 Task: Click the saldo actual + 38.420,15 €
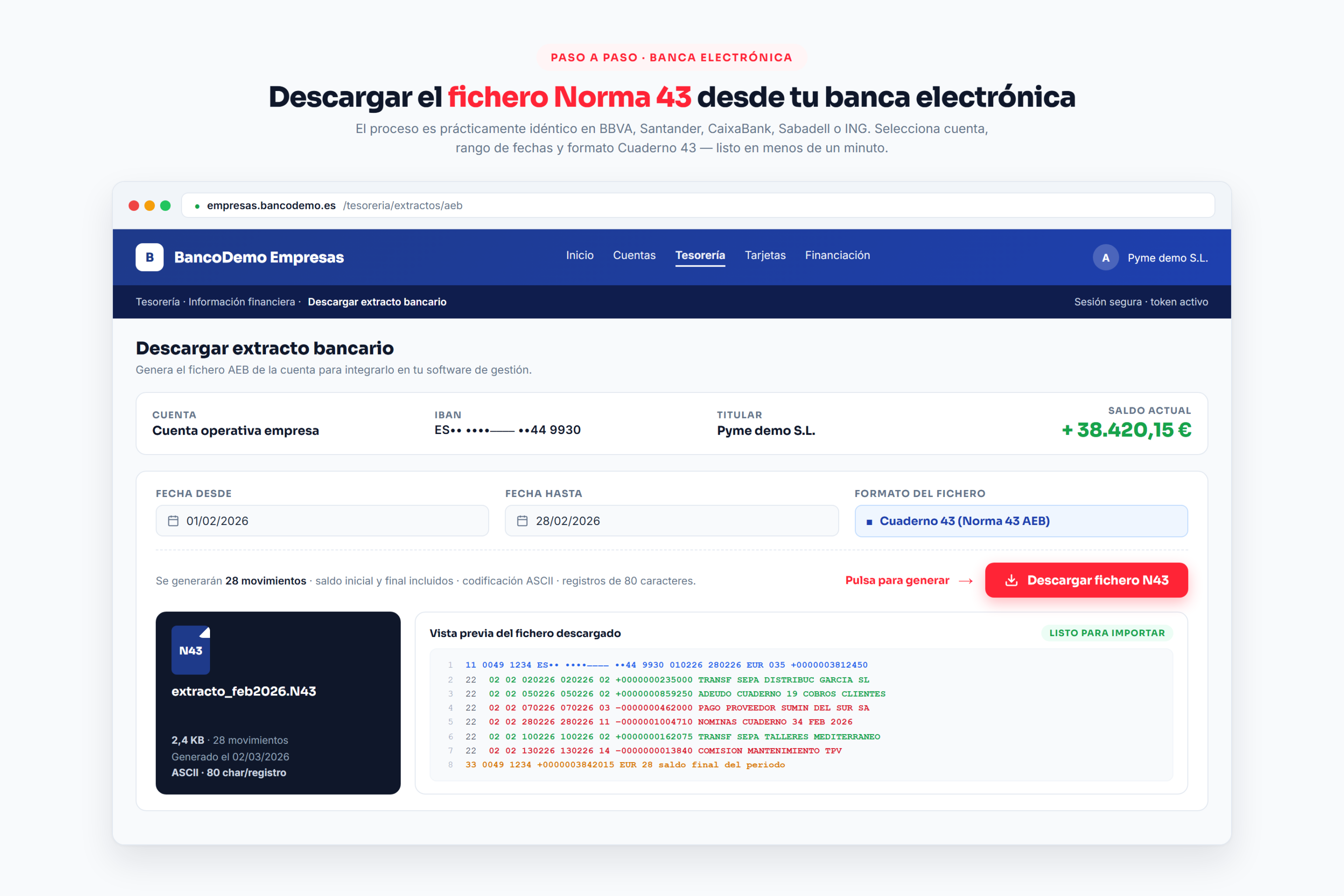click(x=1126, y=430)
